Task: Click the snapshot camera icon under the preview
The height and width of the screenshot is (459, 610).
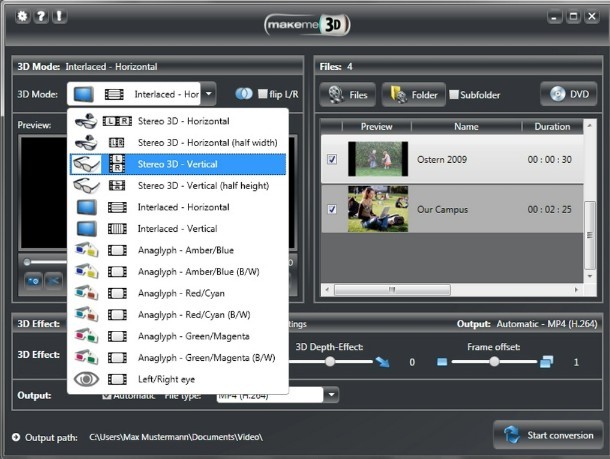Action: coord(33,280)
